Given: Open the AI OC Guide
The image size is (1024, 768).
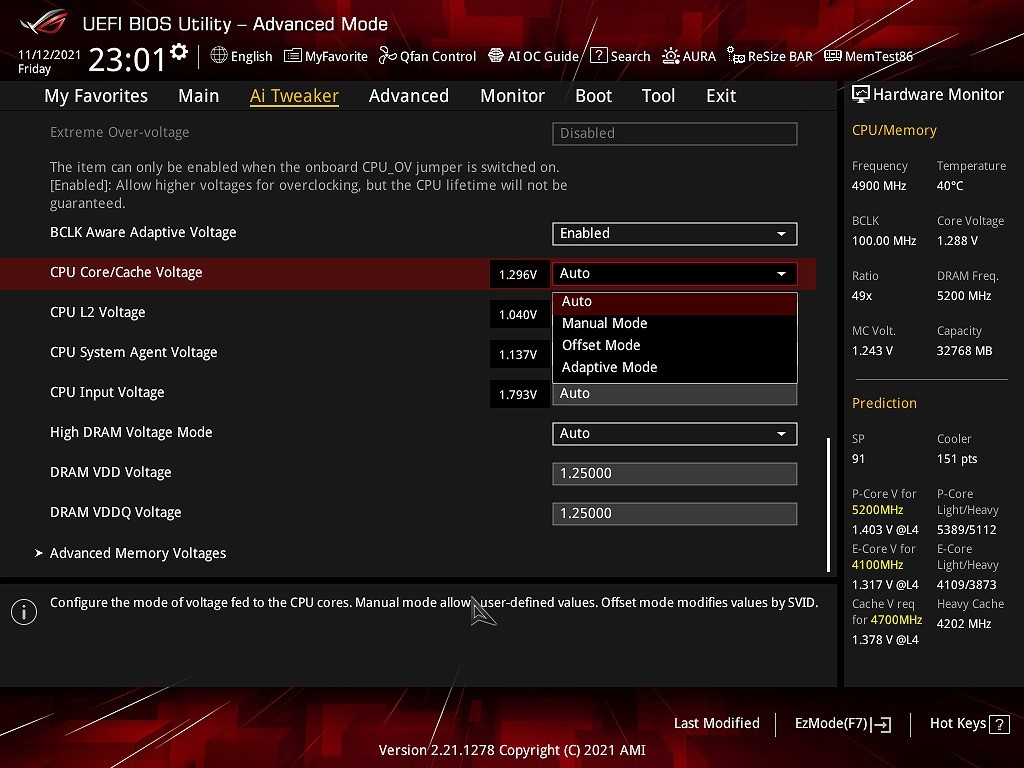Looking at the screenshot, I should 533,57.
